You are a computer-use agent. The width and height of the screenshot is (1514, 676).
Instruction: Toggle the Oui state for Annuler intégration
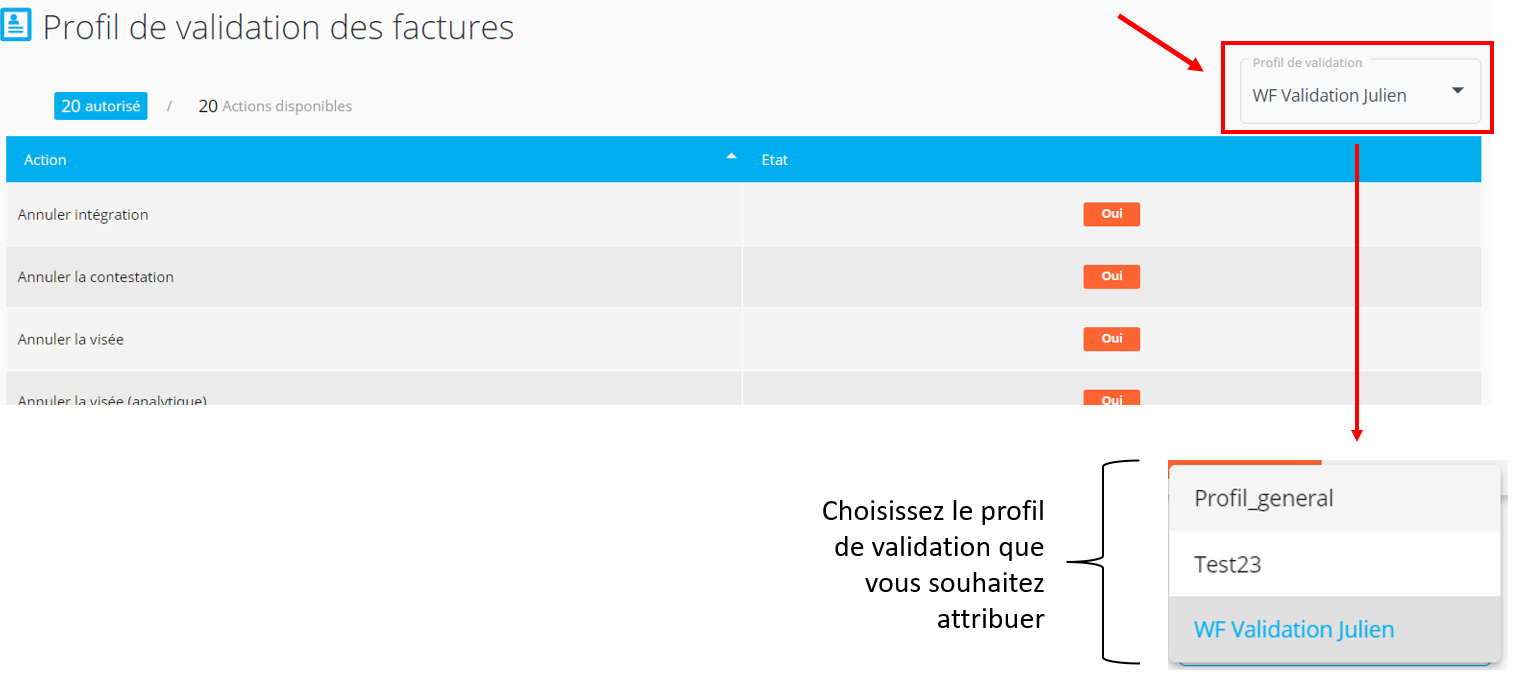tap(1112, 214)
